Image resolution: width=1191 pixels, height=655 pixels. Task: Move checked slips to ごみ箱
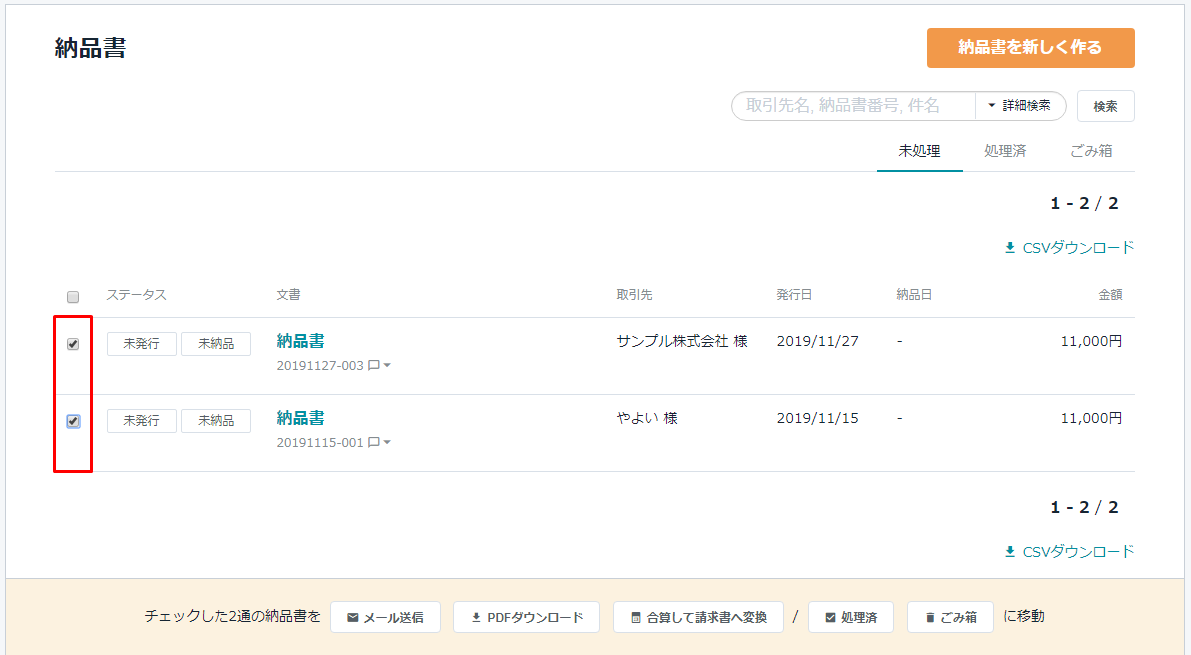[950, 617]
